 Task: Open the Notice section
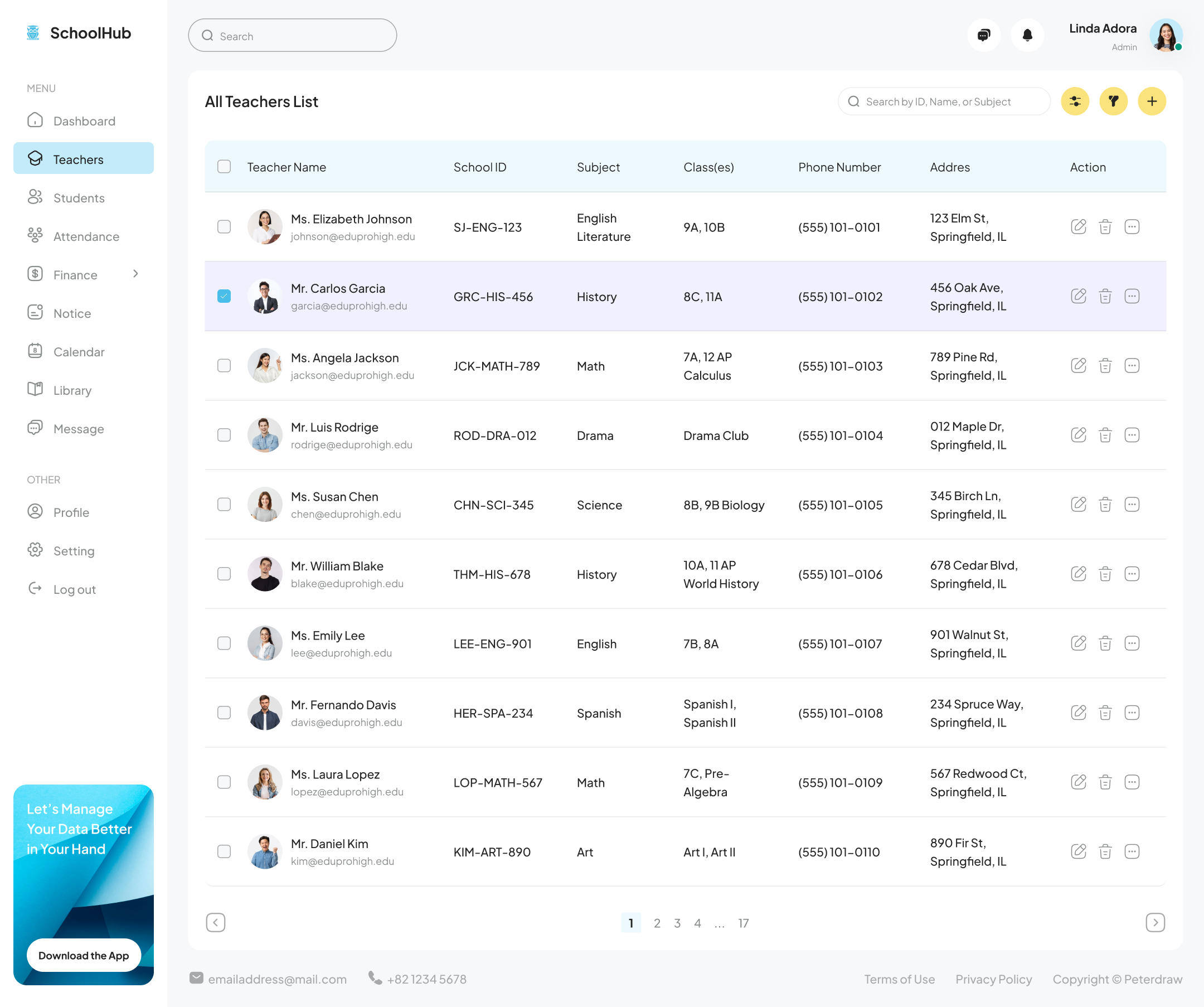(x=72, y=313)
